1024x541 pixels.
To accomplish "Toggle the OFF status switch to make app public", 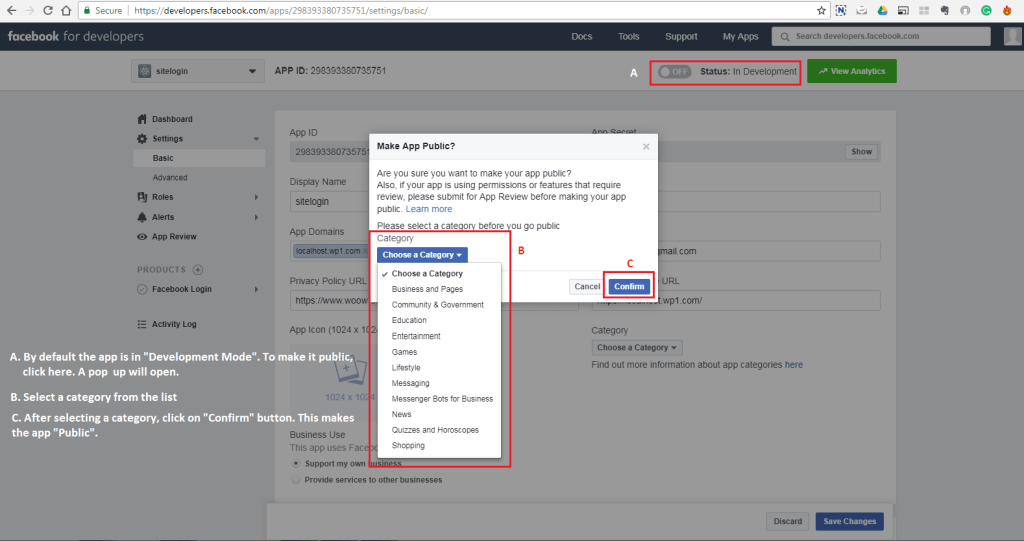I will tap(674, 71).
